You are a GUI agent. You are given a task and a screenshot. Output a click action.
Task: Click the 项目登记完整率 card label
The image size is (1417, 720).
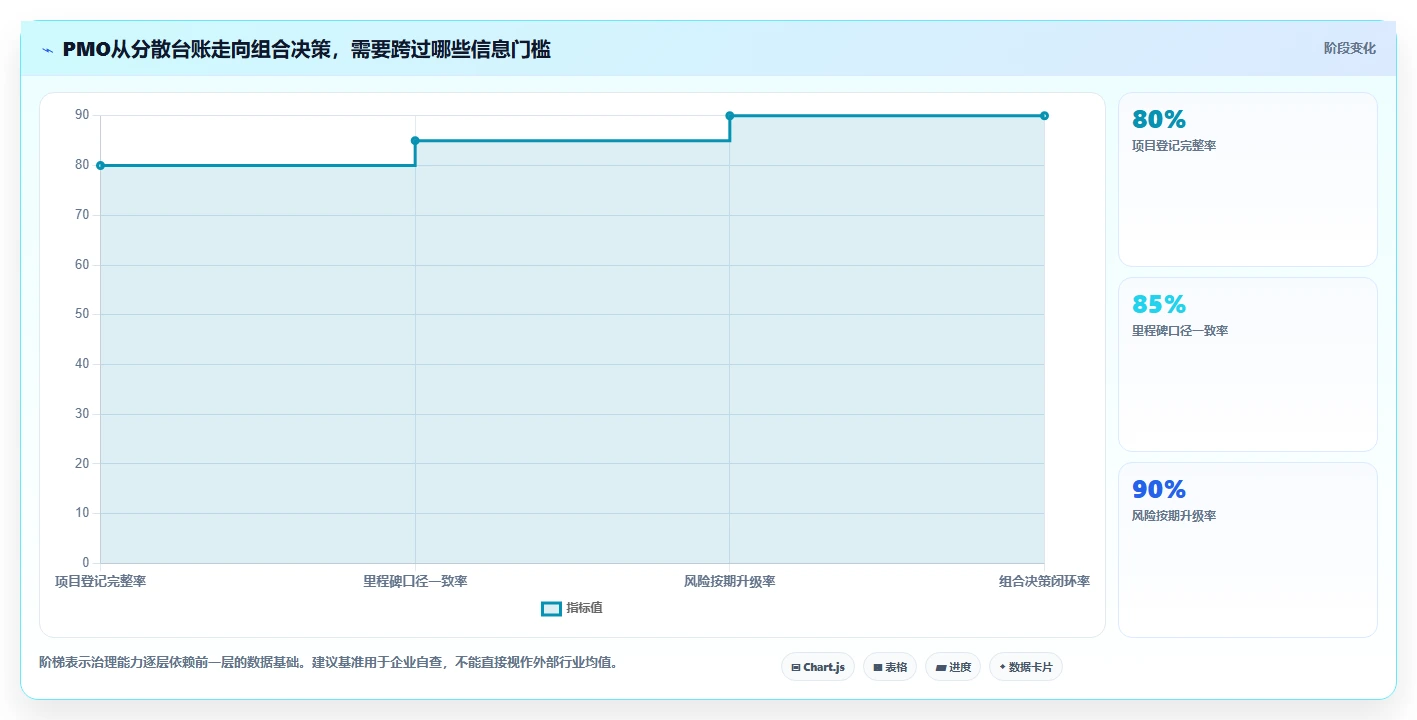pyautogui.click(x=1174, y=146)
